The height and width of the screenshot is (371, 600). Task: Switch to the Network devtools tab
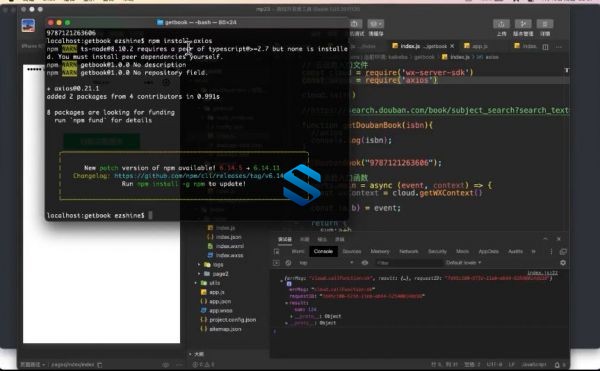(x=409, y=252)
